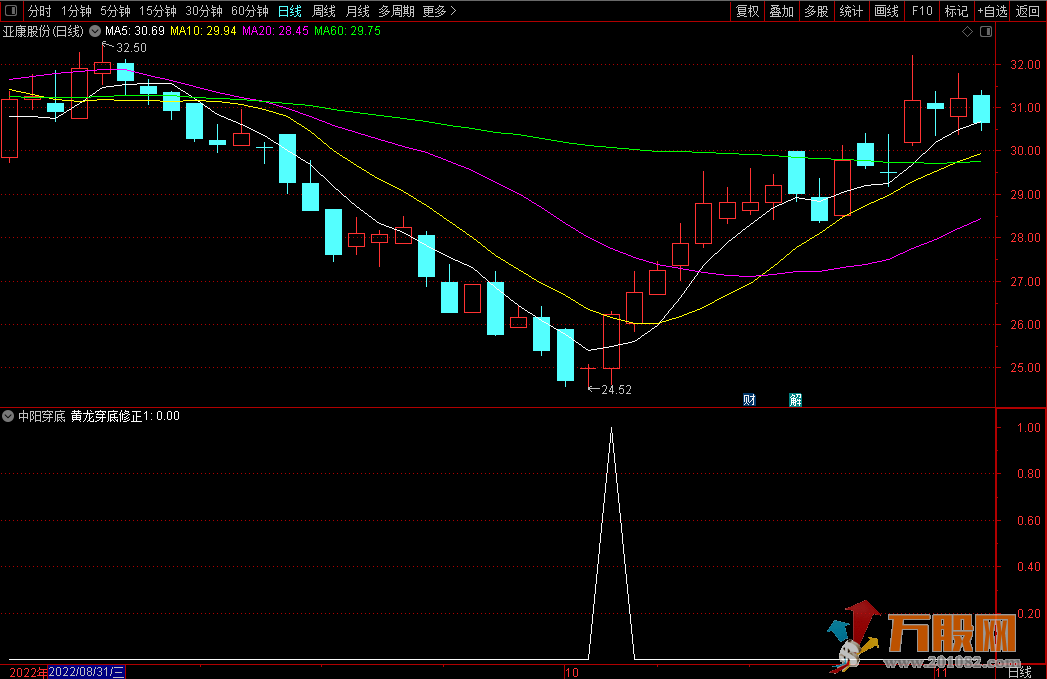Click the 标记 mark button
The width and height of the screenshot is (1047, 679).
[956, 11]
